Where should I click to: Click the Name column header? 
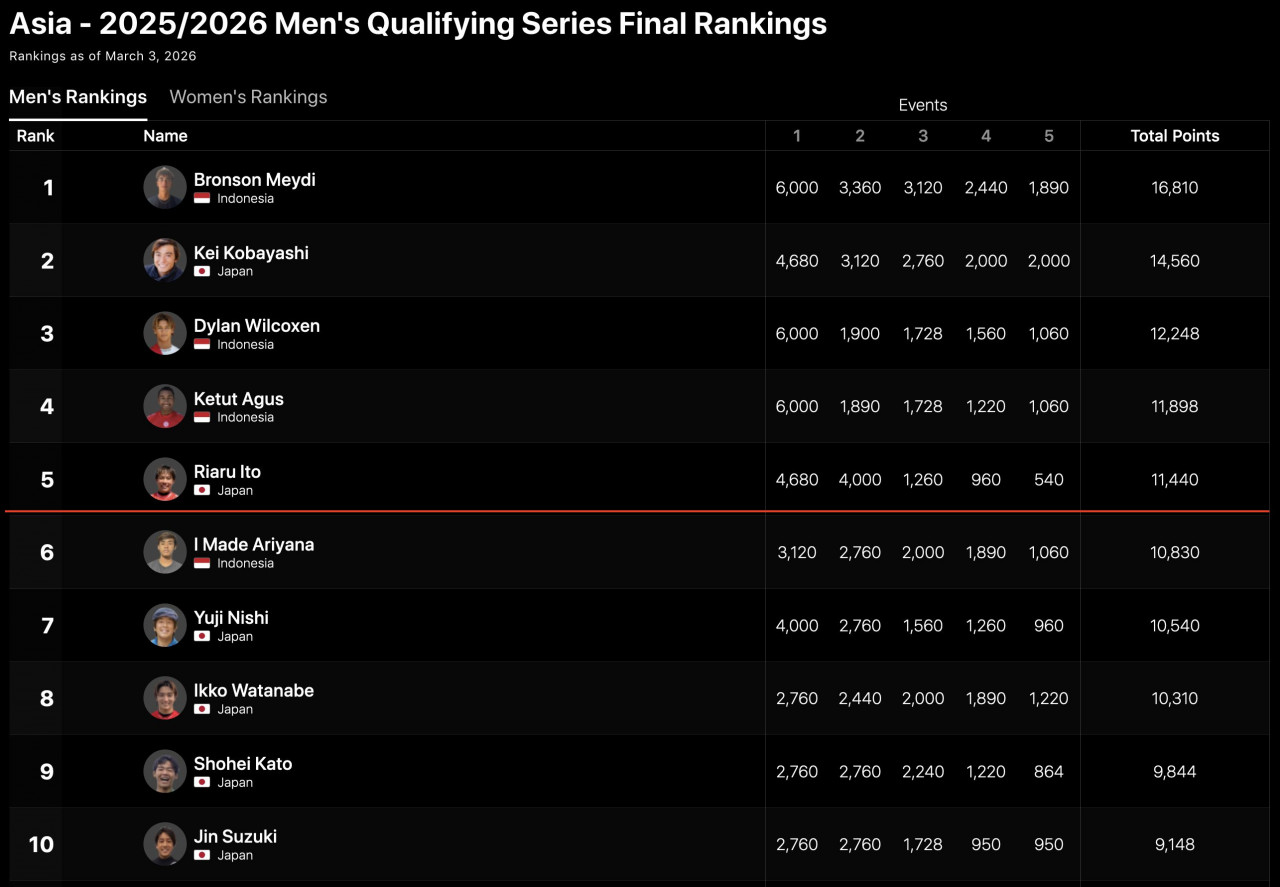pyautogui.click(x=165, y=136)
